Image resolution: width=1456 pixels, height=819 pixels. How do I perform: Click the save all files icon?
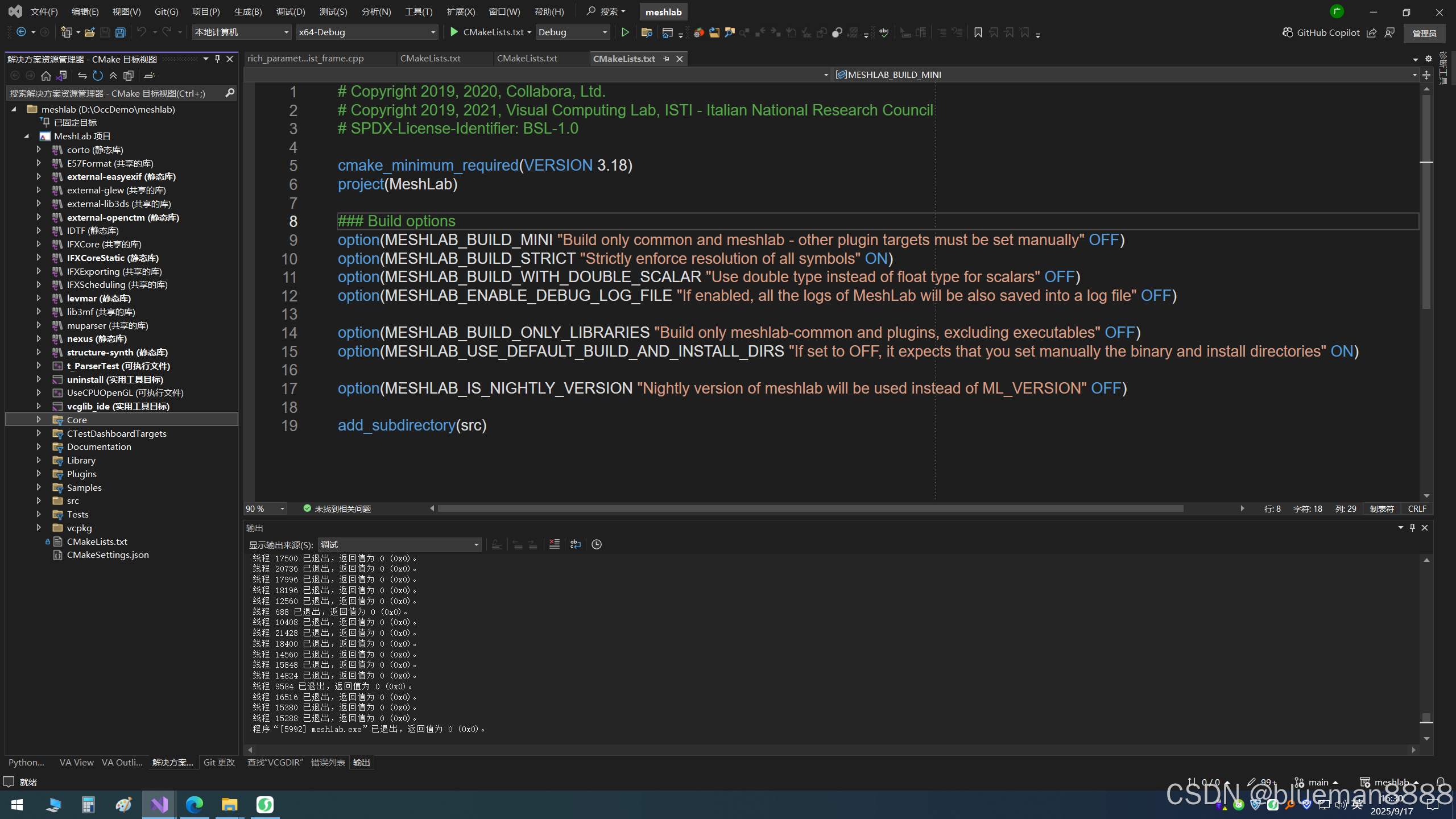pos(120,32)
